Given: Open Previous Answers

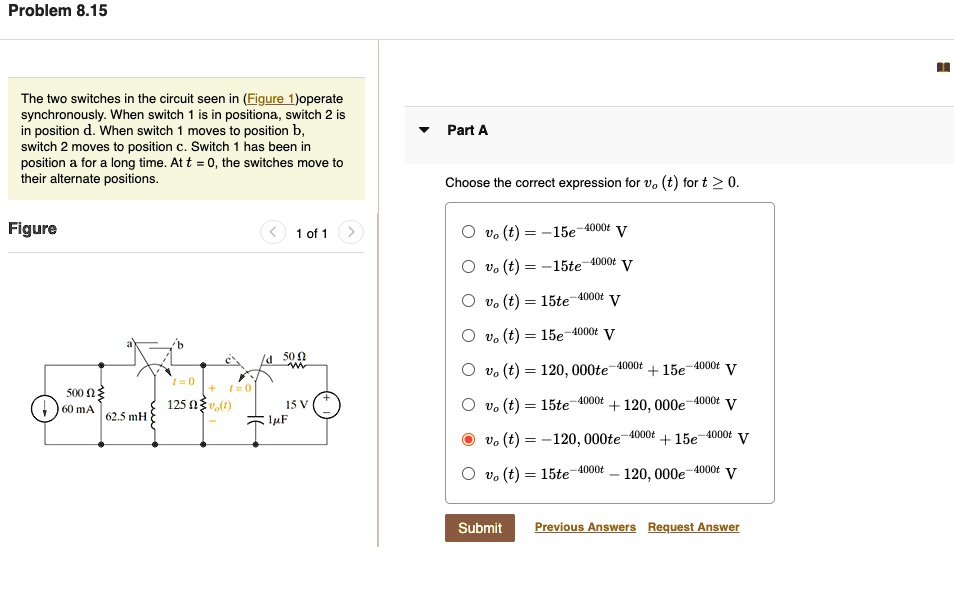Looking at the screenshot, I should [585, 527].
